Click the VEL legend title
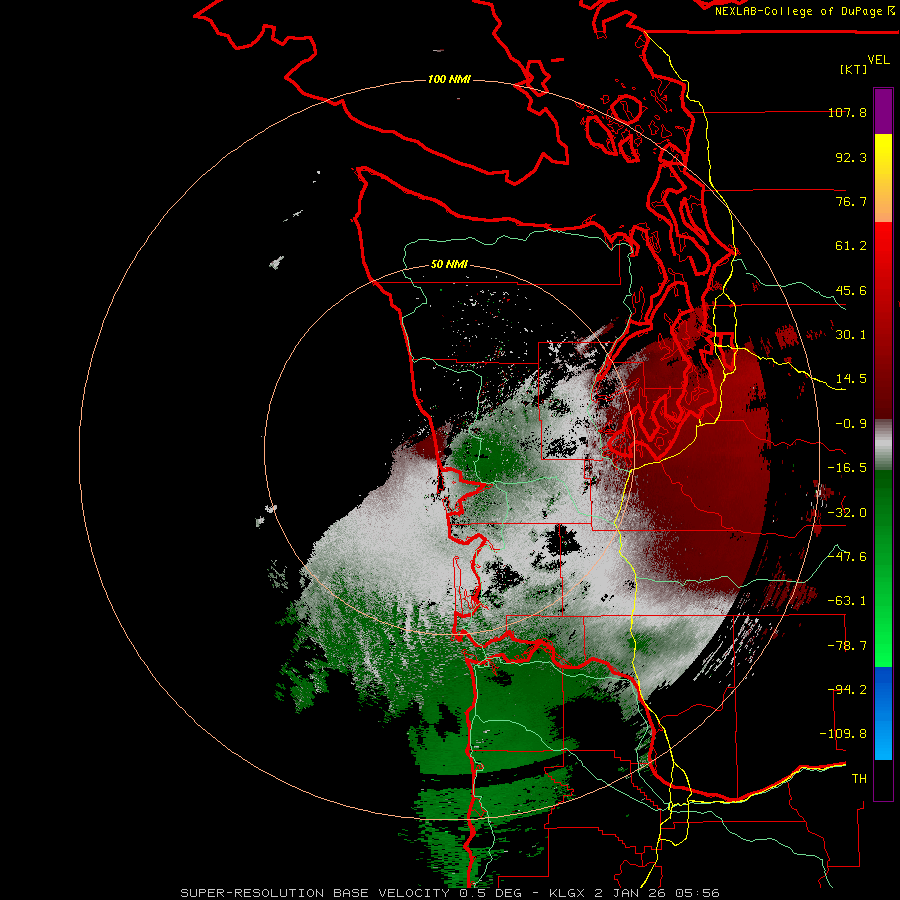 (878, 60)
